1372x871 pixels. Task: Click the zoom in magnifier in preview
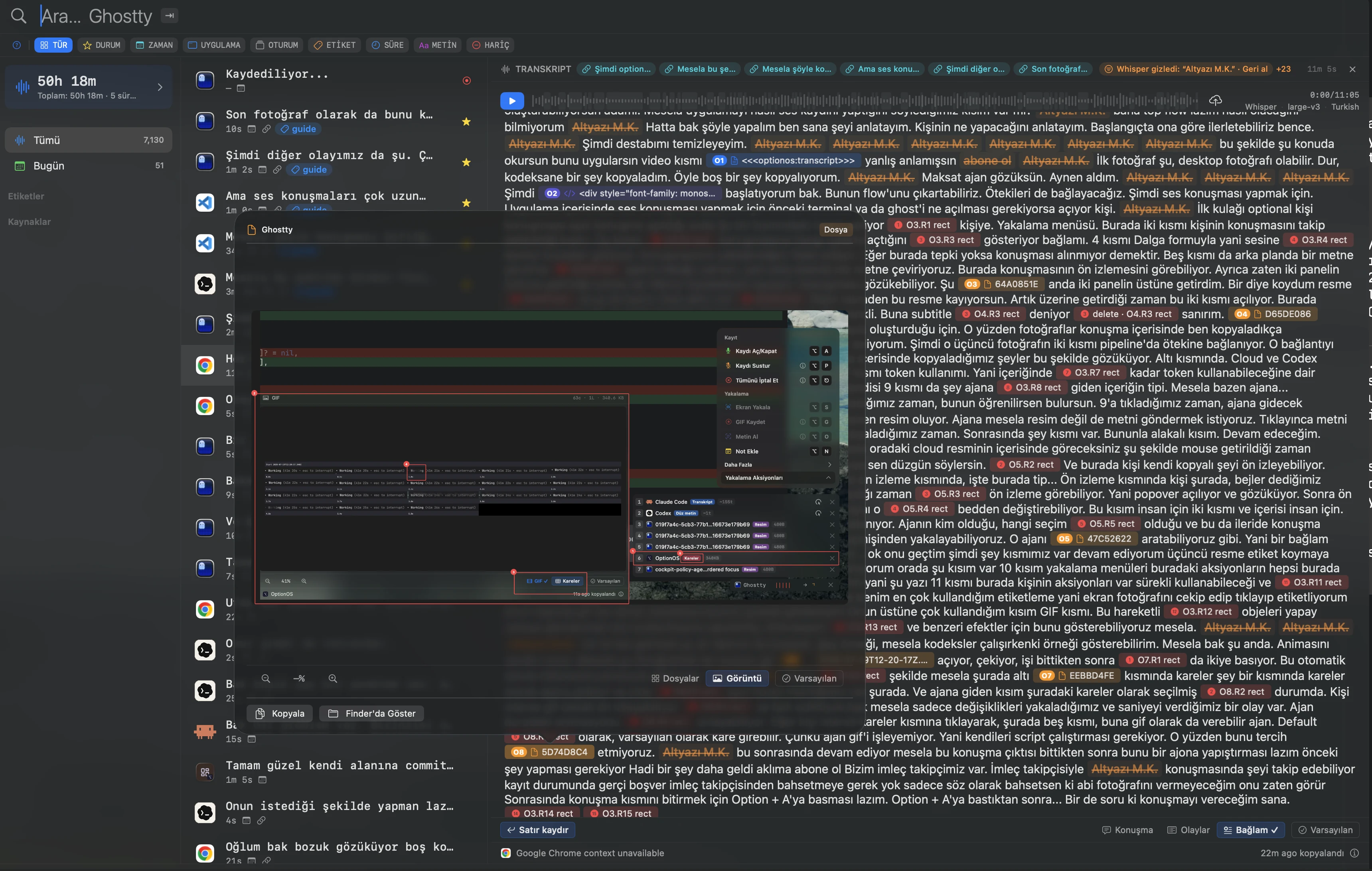pos(333,678)
